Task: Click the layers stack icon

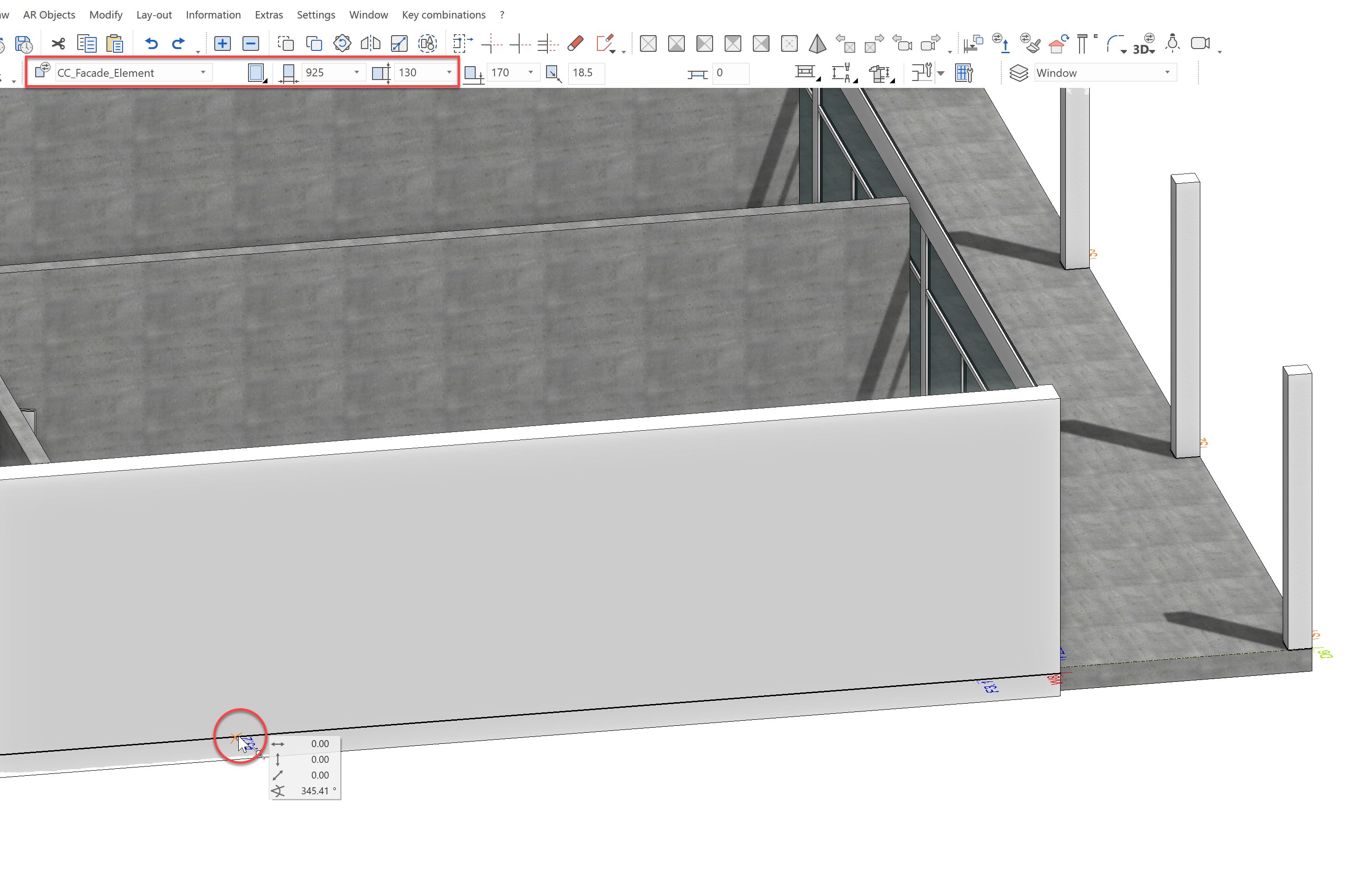Action: point(1018,73)
